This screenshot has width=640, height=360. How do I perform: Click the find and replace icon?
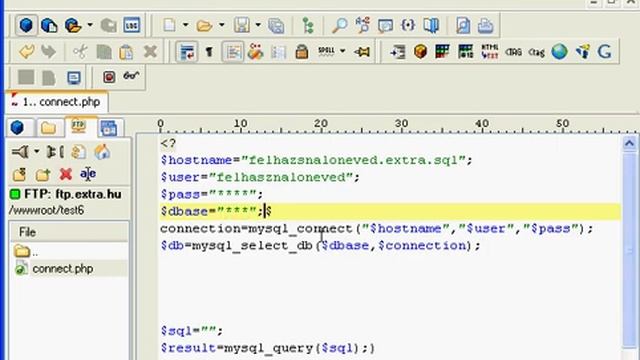click(362, 25)
